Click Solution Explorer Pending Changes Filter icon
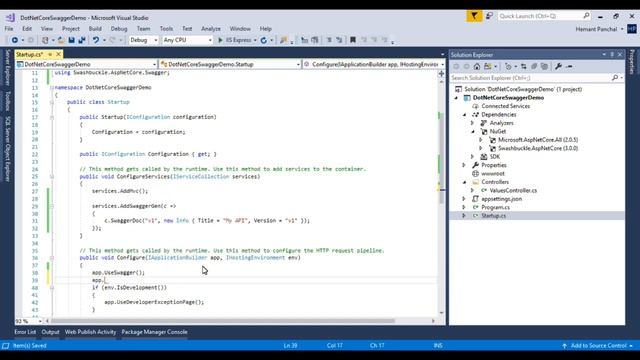Image resolution: width=640 pixels, height=360 pixels. [508, 66]
